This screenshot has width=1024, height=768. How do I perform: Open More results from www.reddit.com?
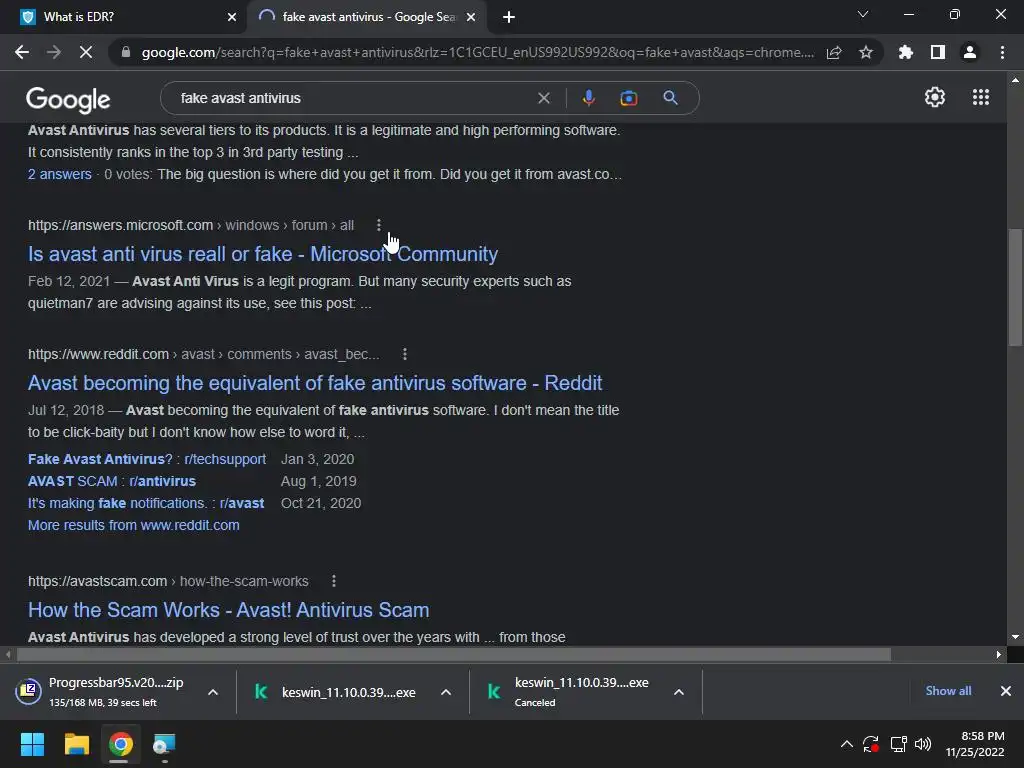[x=133, y=525]
